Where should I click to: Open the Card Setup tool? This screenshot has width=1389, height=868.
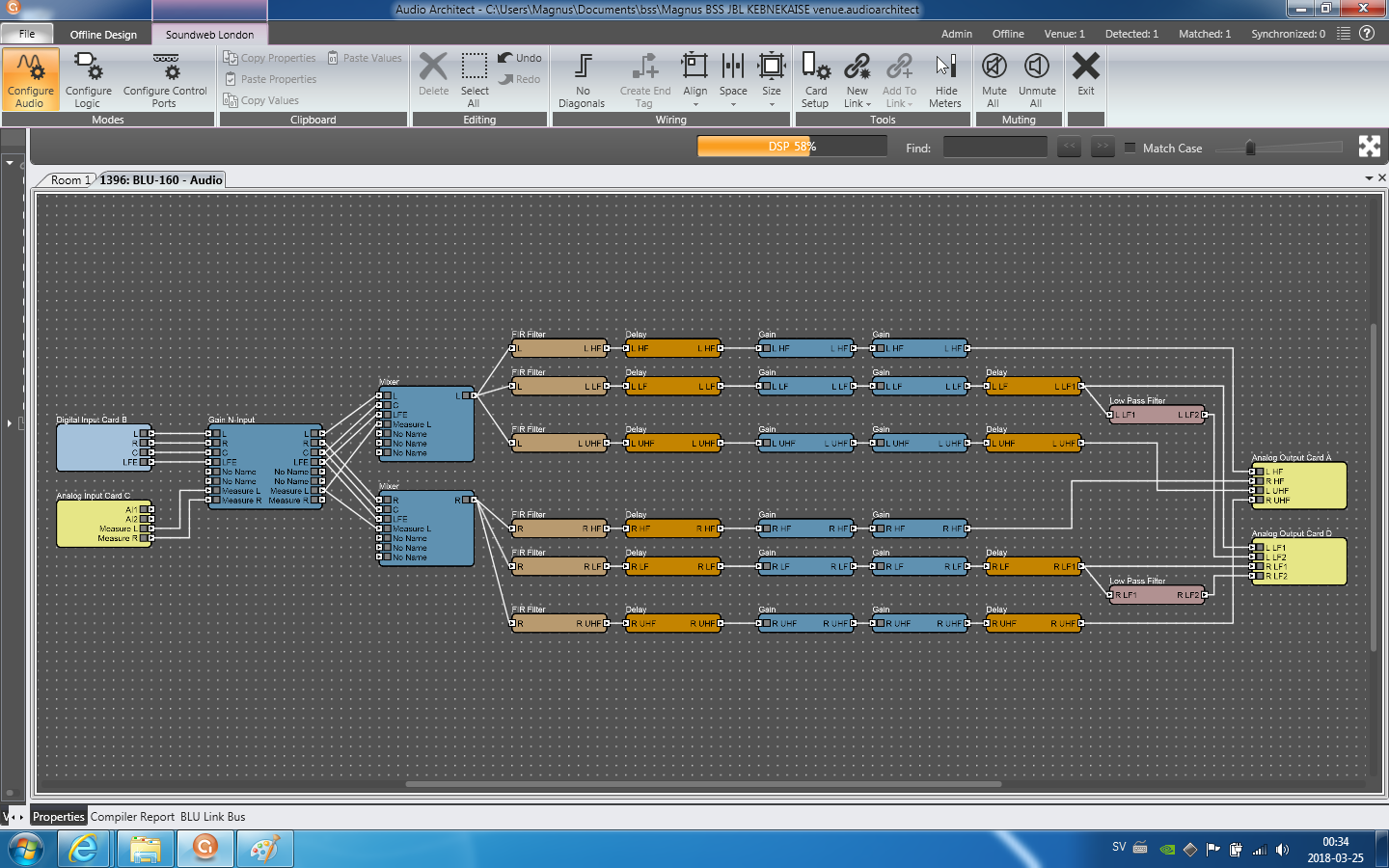815,80
